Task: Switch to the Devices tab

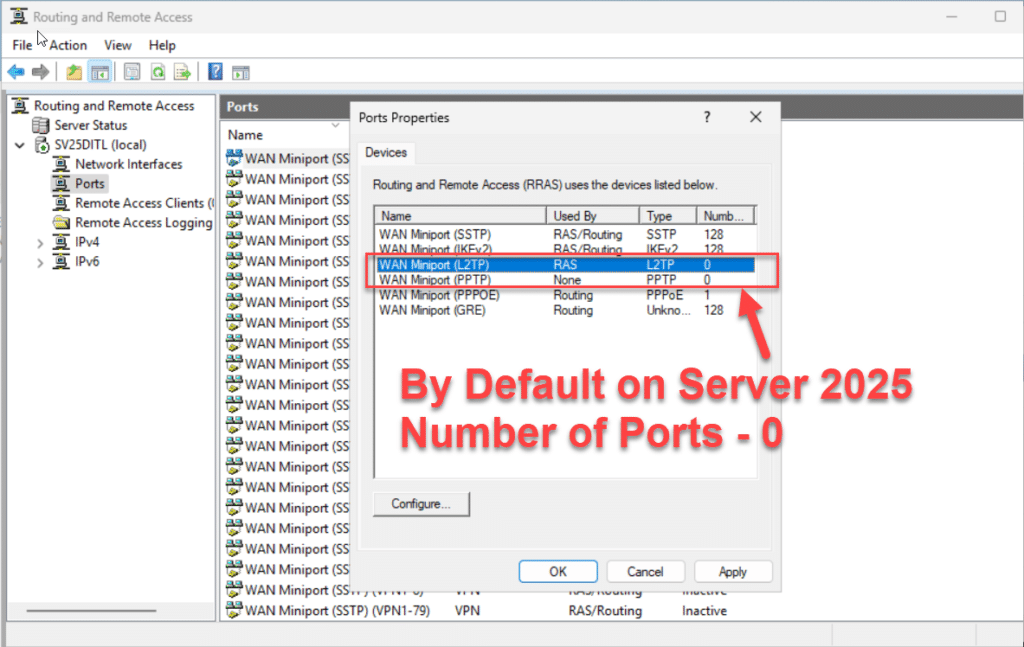Action: (x=386, y=153)
